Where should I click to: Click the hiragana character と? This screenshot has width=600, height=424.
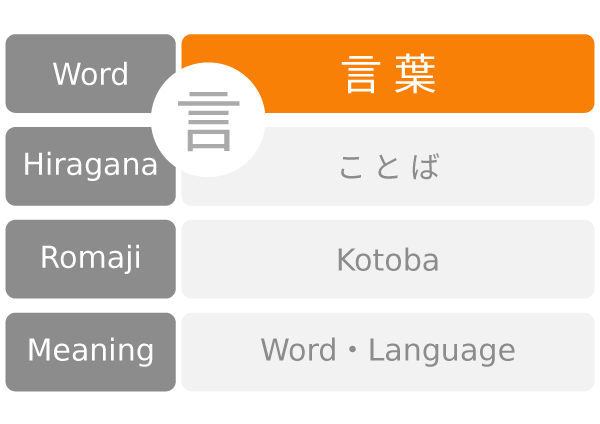tap(388, 167)
